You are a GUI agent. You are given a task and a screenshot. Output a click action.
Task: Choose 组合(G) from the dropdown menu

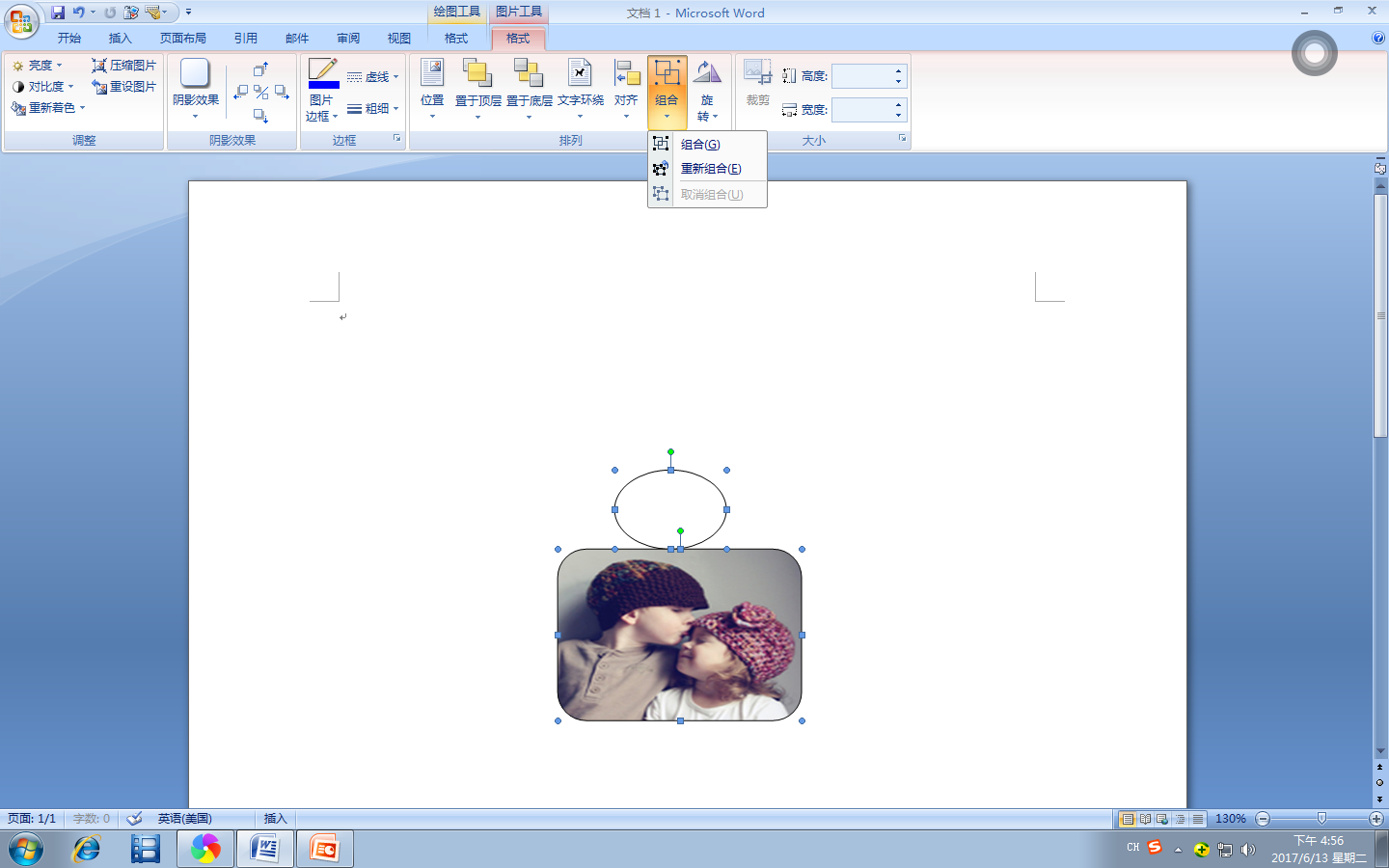tap(707, 144)
